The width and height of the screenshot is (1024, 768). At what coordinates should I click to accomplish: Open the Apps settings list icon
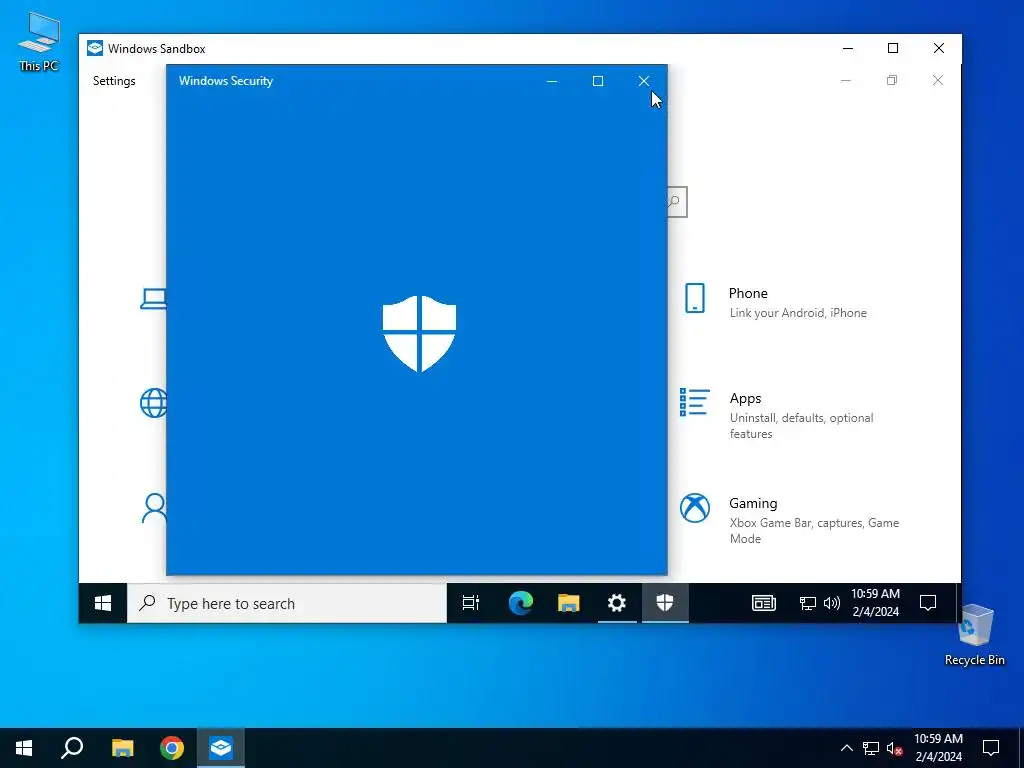point(694,402)
